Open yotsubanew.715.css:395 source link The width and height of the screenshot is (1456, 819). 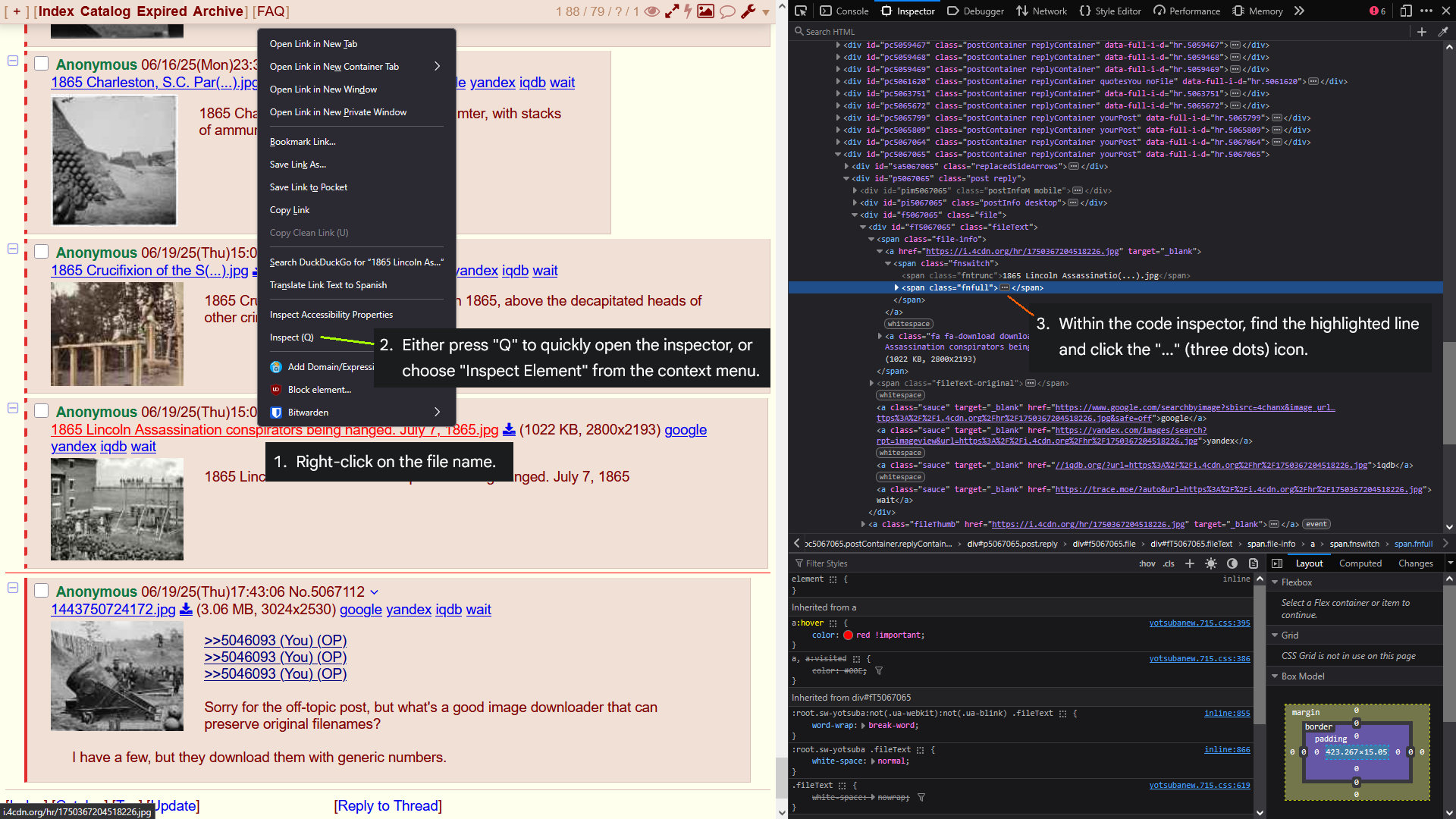coord(1200,623)
